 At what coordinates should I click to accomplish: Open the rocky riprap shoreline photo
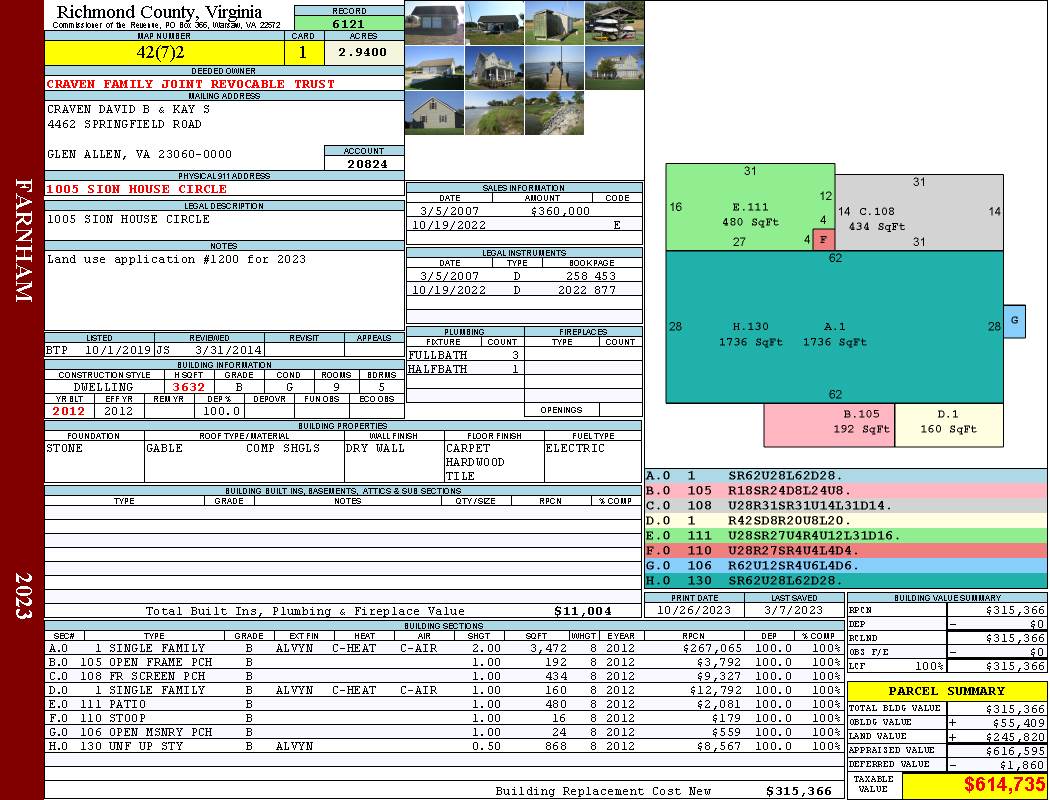(554, 112)
